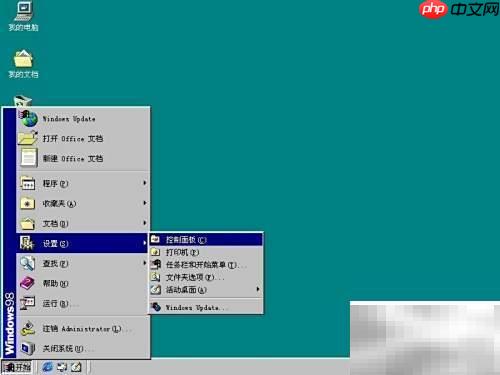Click the 文档 (Documents) folder icon

pyautogui.click(x=28, y=223)
